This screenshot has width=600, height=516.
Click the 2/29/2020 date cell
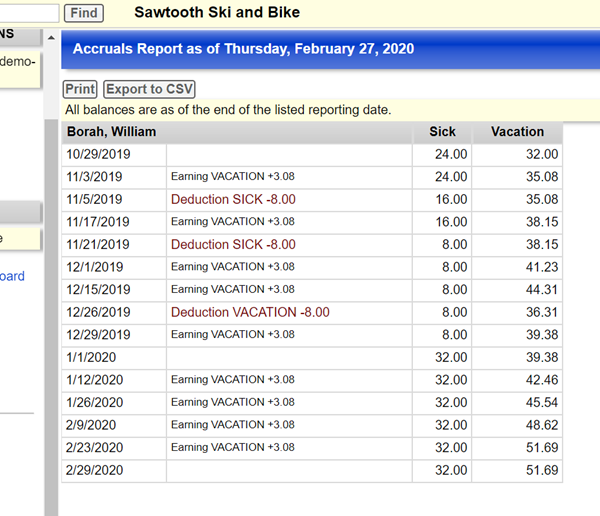94,470
